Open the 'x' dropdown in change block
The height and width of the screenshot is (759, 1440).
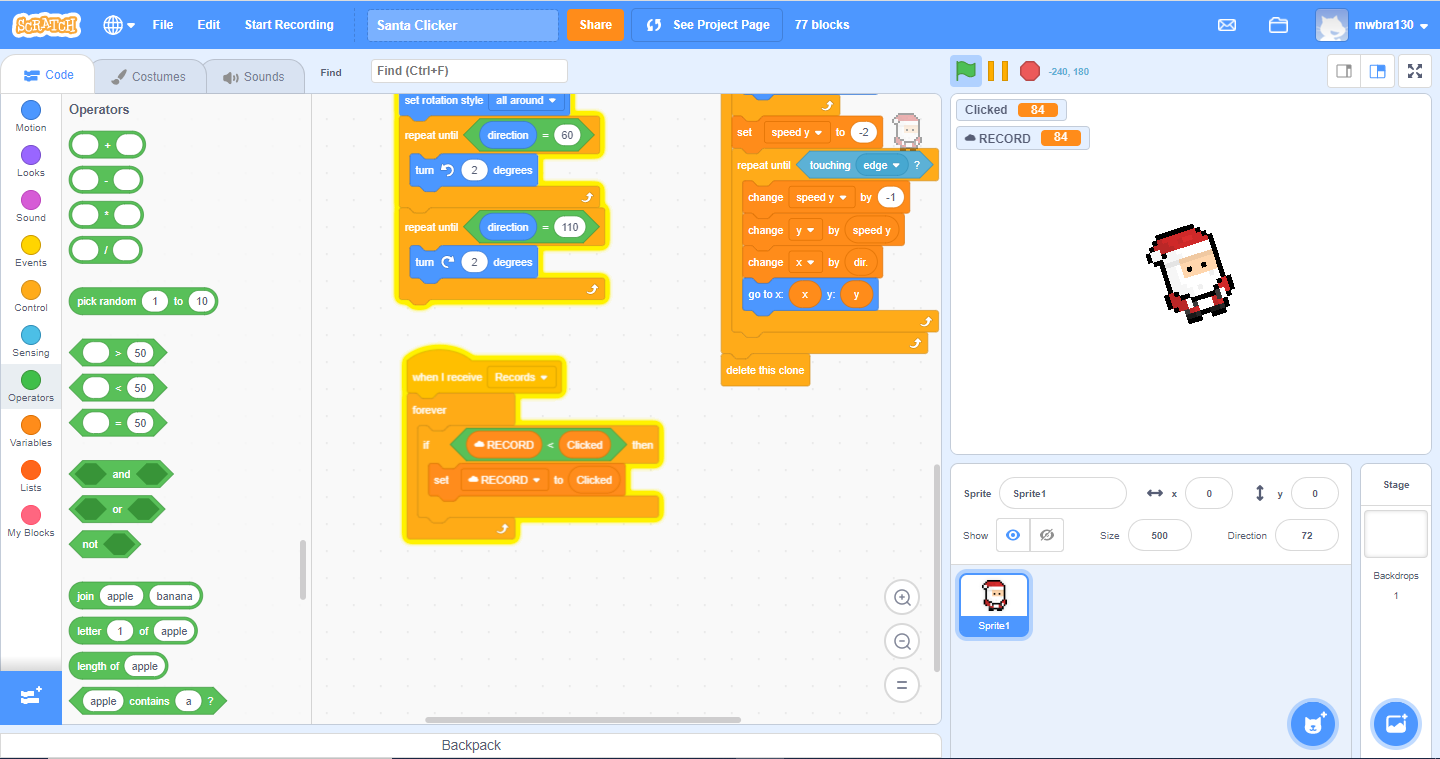point(805,262)
